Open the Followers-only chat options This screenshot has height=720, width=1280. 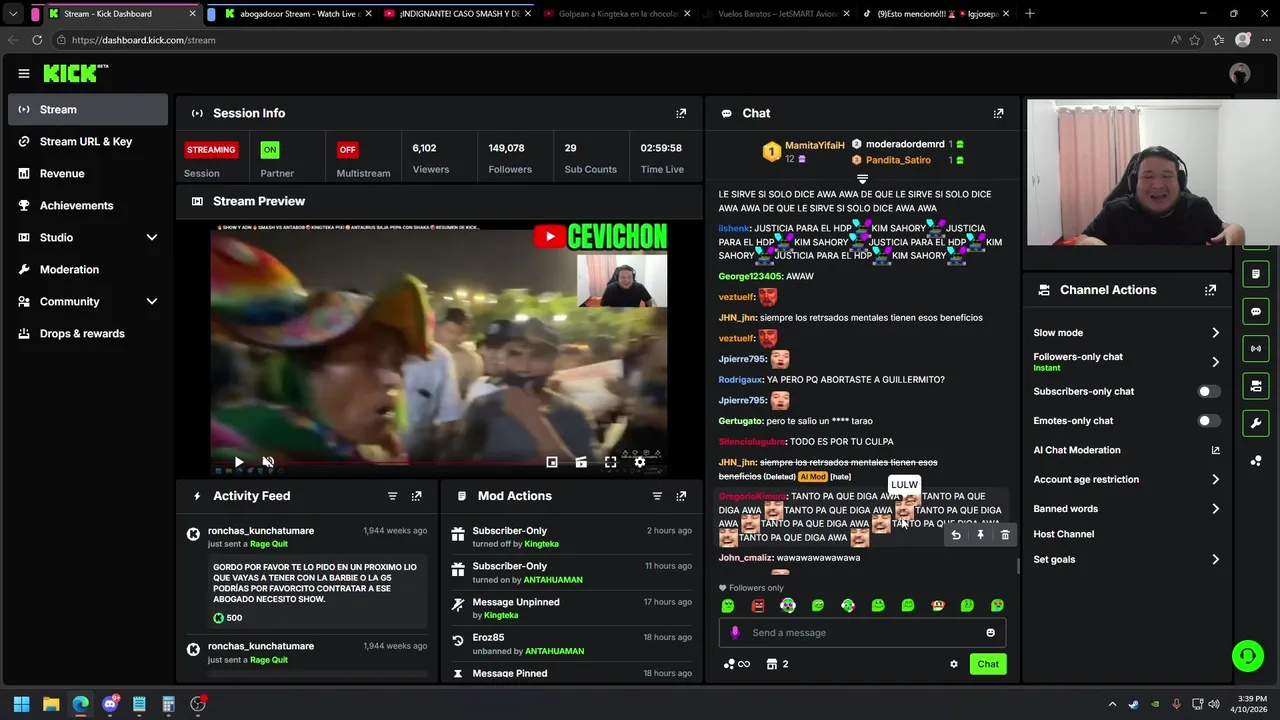click(x=1127, y=361)
